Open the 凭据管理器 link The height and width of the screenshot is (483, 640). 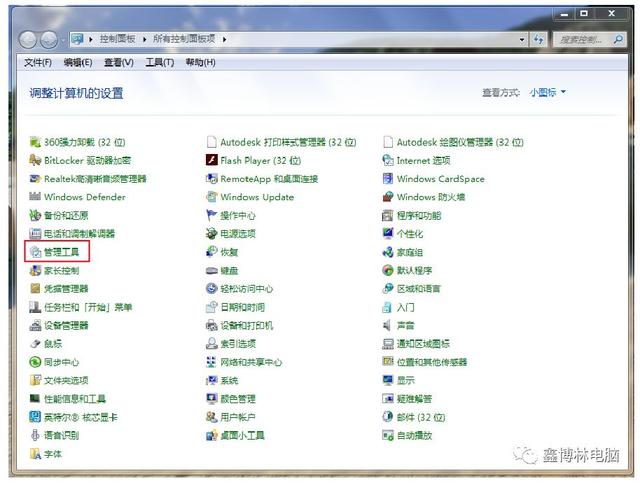pyautogui.click(x=66, y=289)
